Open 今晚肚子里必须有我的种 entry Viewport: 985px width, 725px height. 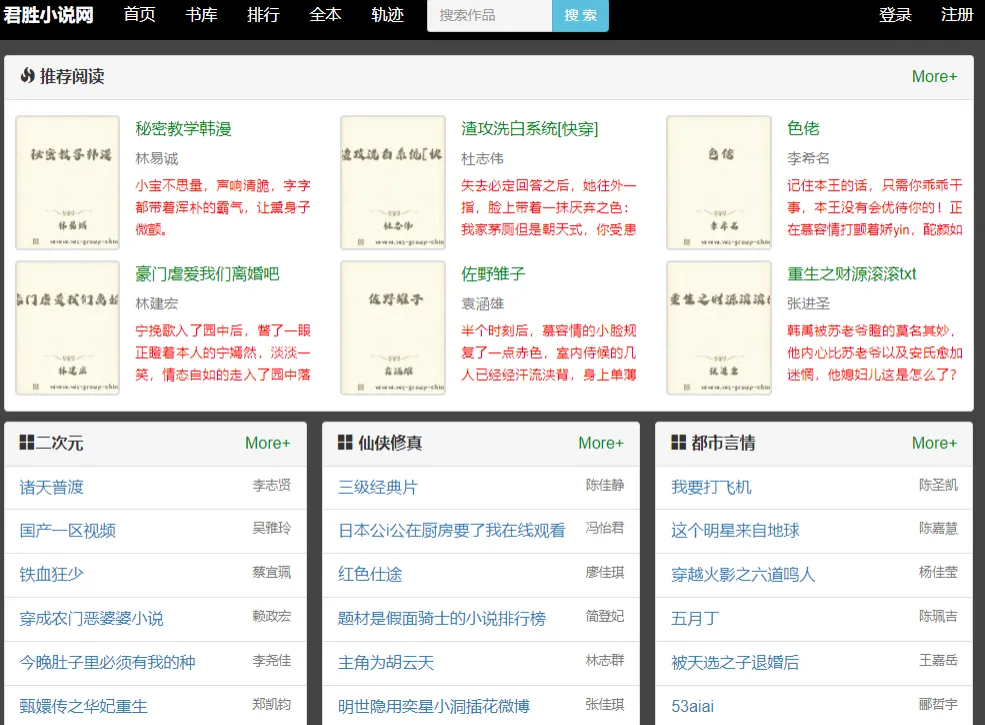[x=107, y=662]
